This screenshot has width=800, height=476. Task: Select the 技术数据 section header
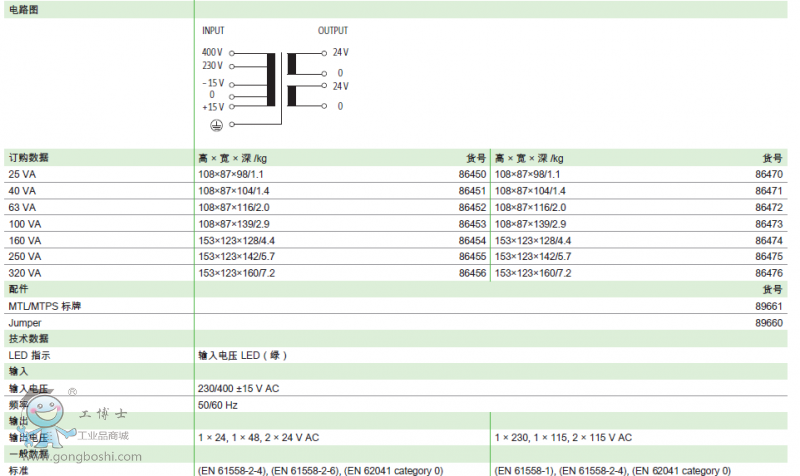pyautogui.click(x=28, y=338)
